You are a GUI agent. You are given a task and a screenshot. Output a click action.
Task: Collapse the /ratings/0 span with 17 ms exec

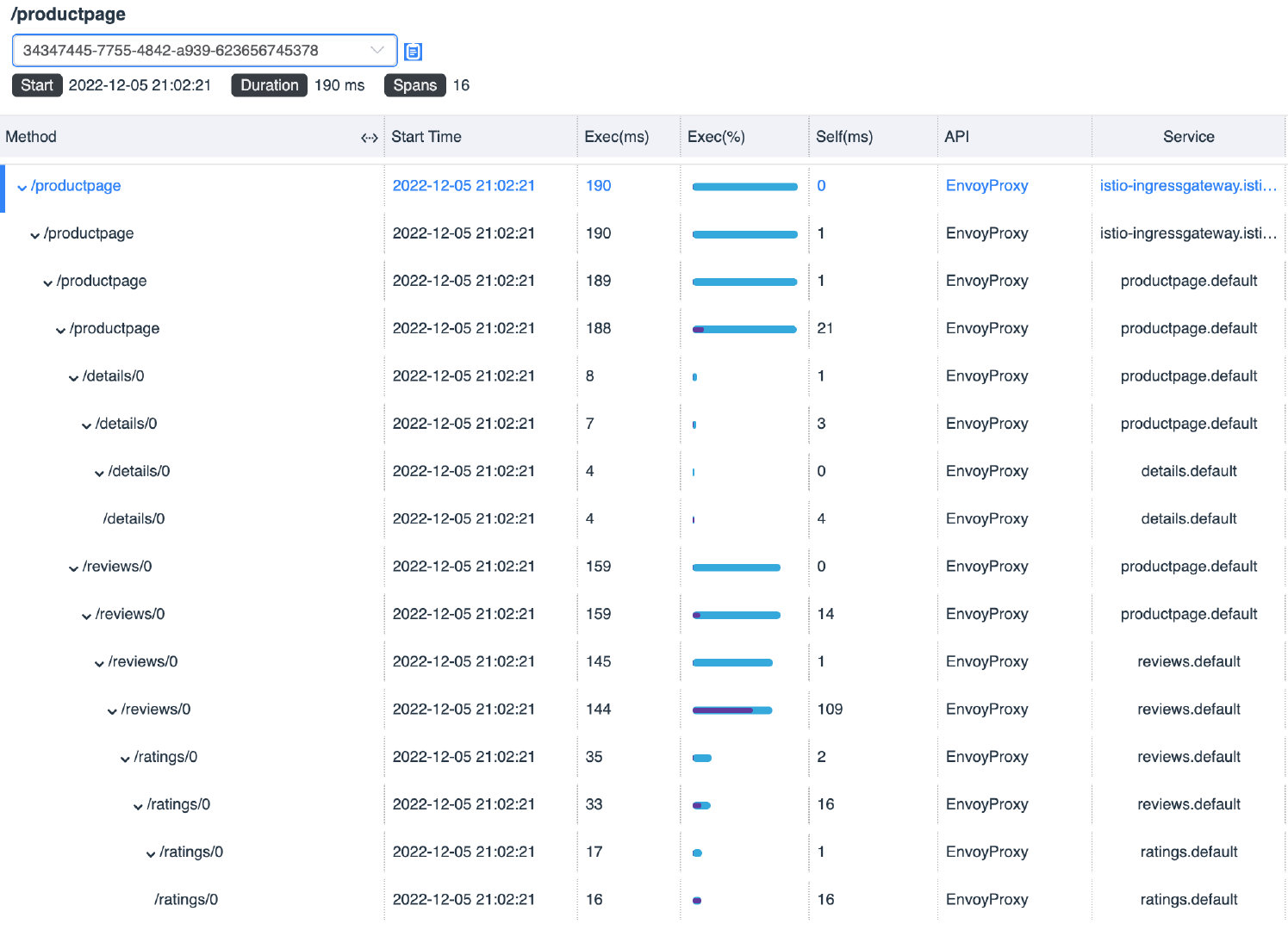pyautogui.click(x=152, y=854)
